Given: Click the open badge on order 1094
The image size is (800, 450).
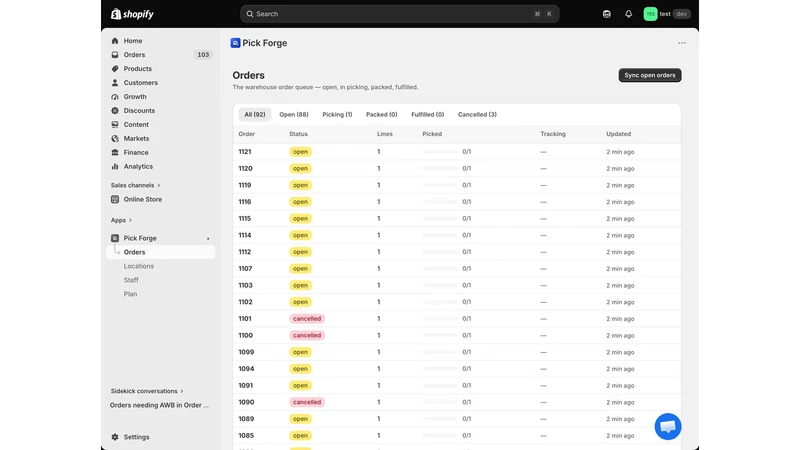Looking at the screenshot, I should pos(301,369).
